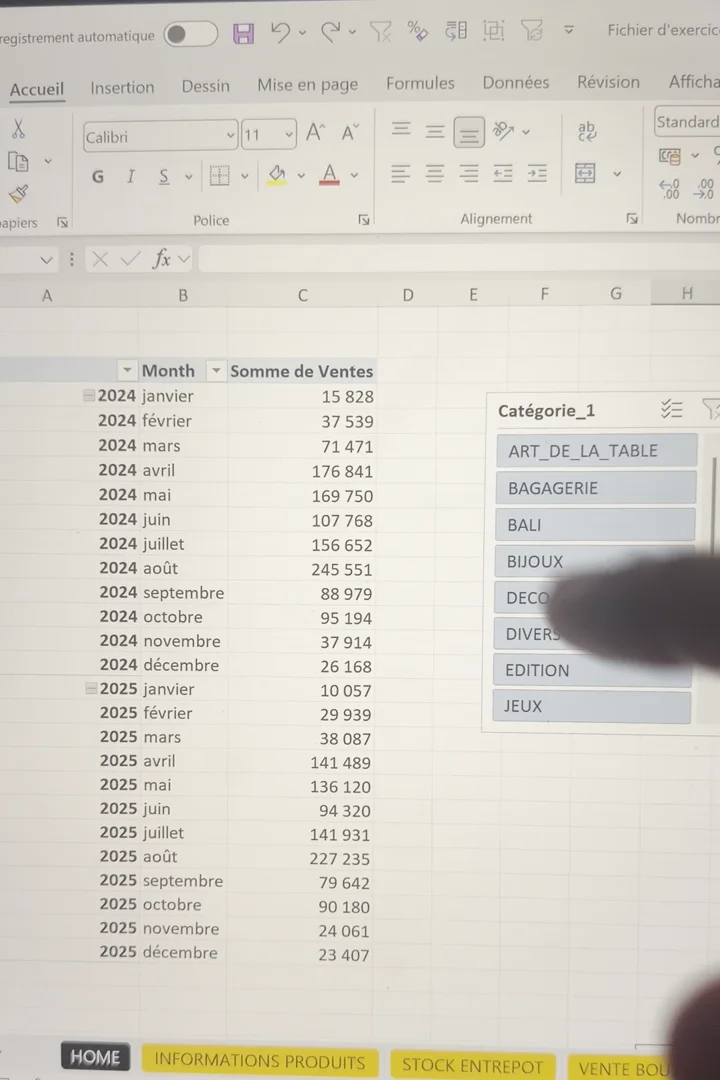The image size is (720, 1080).
Task: Open the Révision tab
Action: point(608,82)
